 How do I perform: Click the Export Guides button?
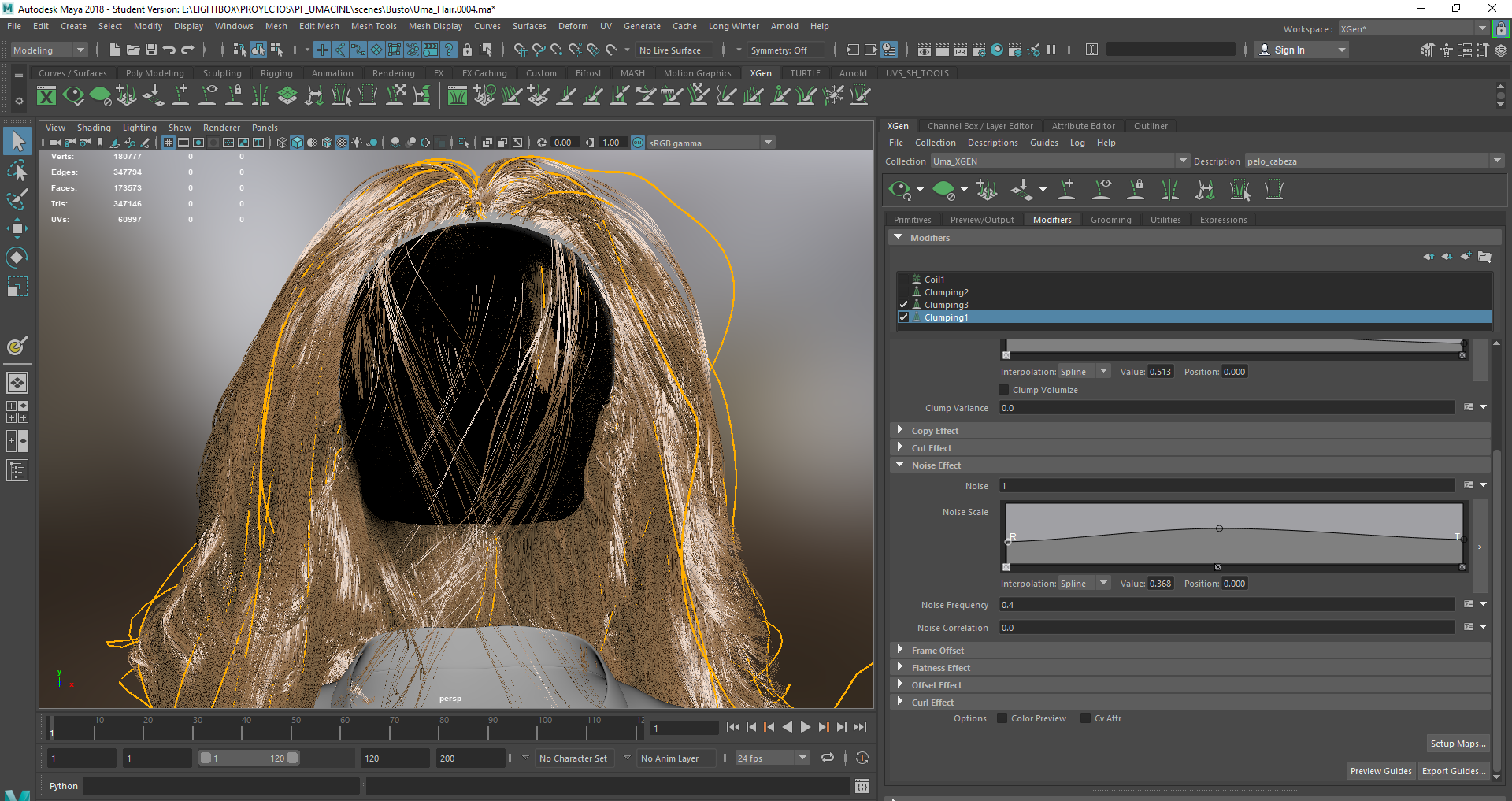(1455, 771)
